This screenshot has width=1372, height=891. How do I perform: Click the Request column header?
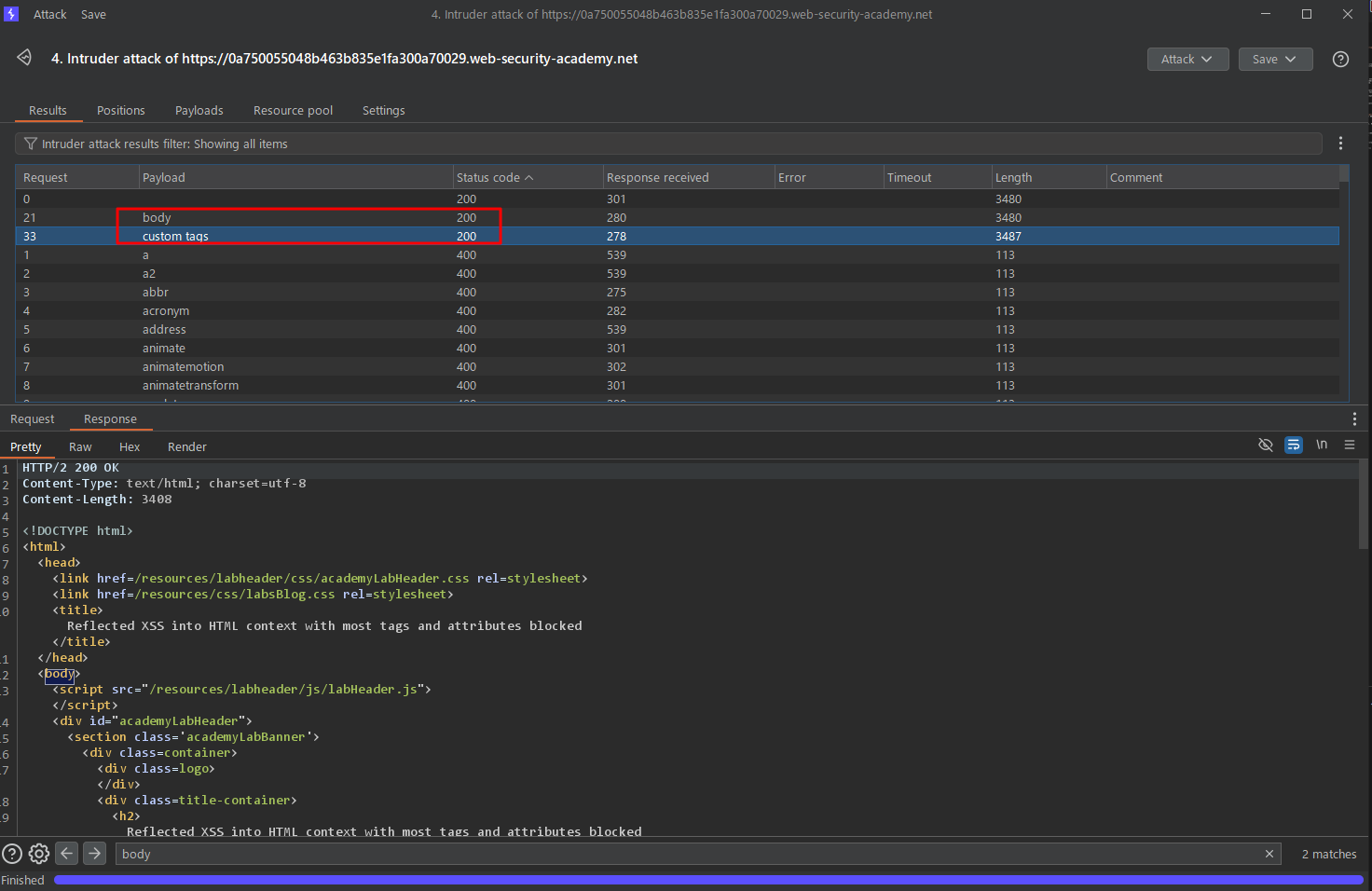tap(77, 177)
